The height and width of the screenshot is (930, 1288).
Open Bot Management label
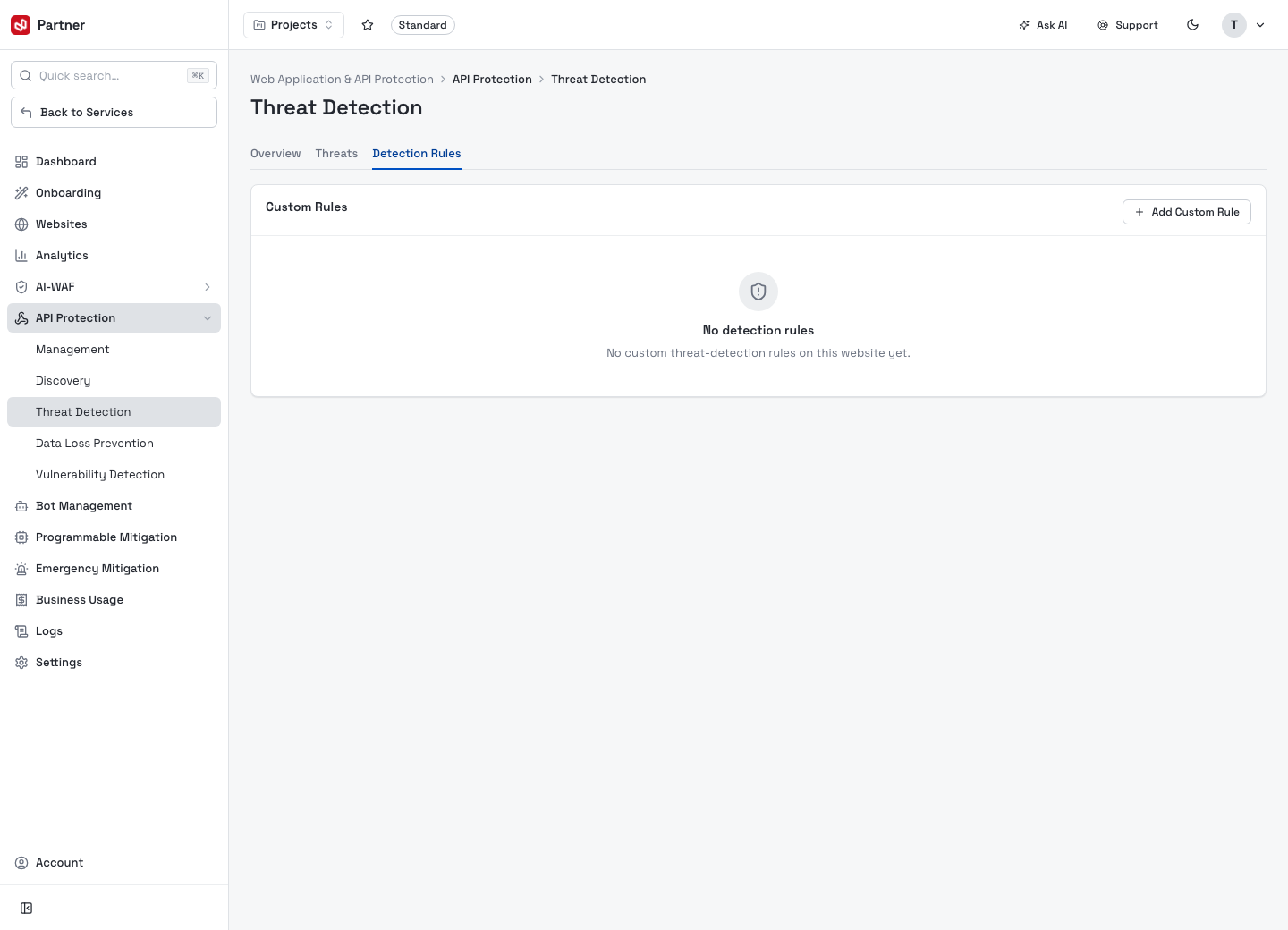(84, 506)
